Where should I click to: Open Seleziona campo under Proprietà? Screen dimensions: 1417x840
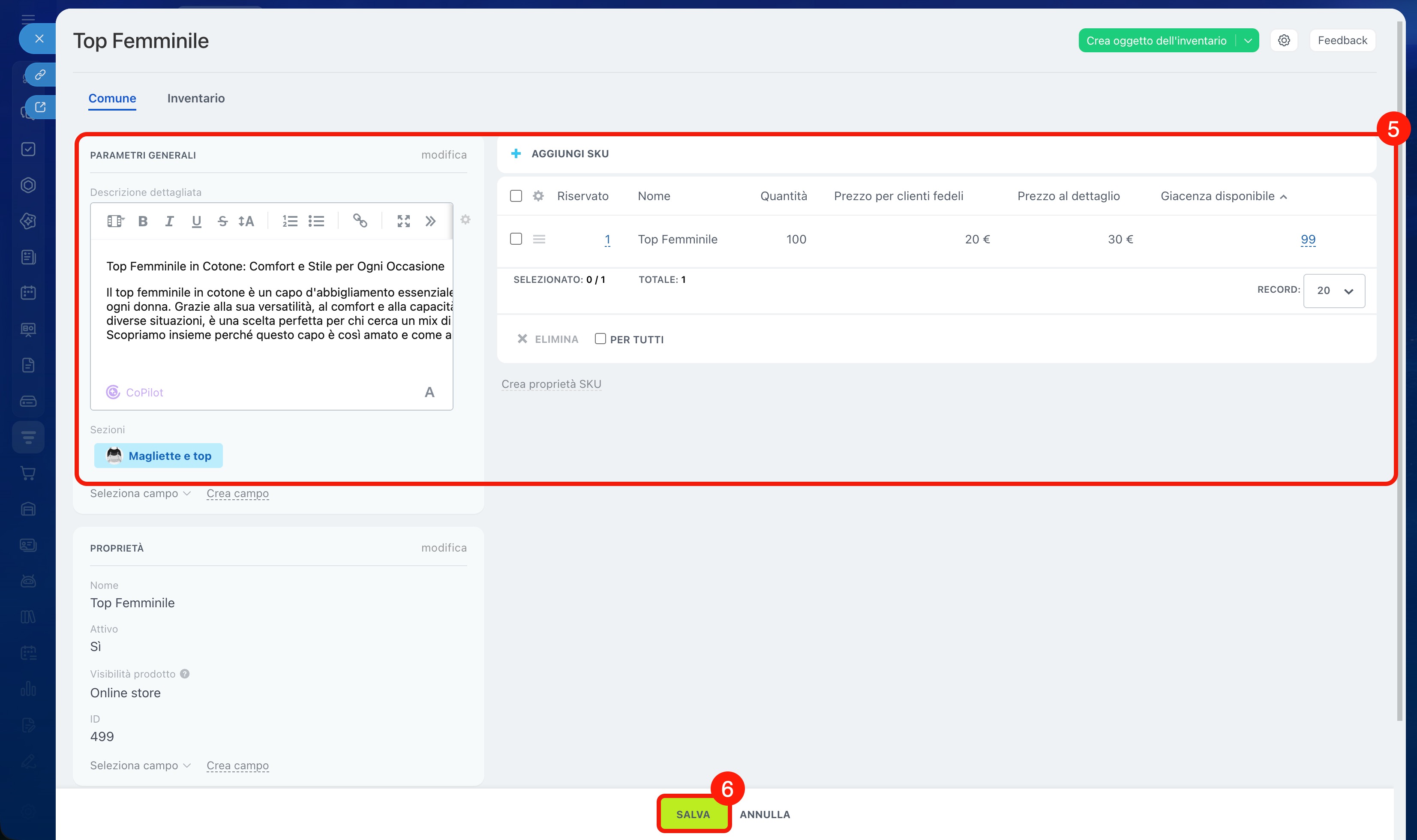pyautogui.click(x=140, y=765)
